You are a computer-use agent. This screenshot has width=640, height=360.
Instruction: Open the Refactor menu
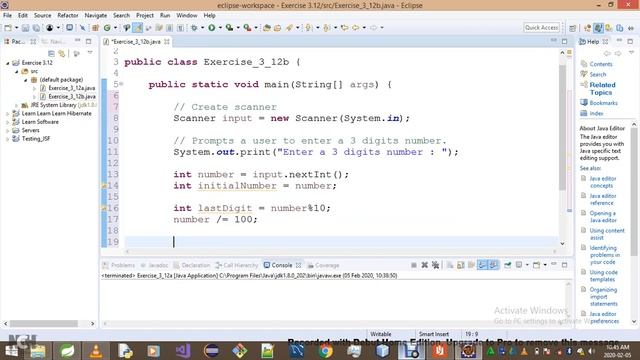68,16
